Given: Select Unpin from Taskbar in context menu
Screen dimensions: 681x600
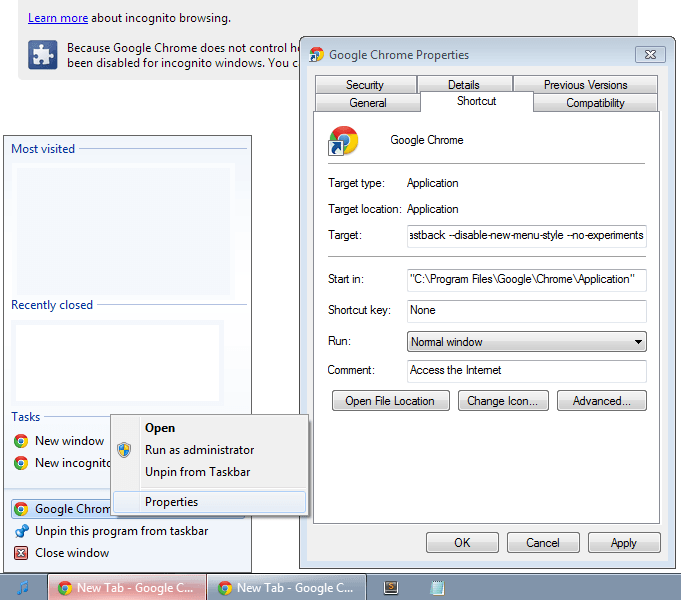Looking at the screenshot, I should 197,472.
